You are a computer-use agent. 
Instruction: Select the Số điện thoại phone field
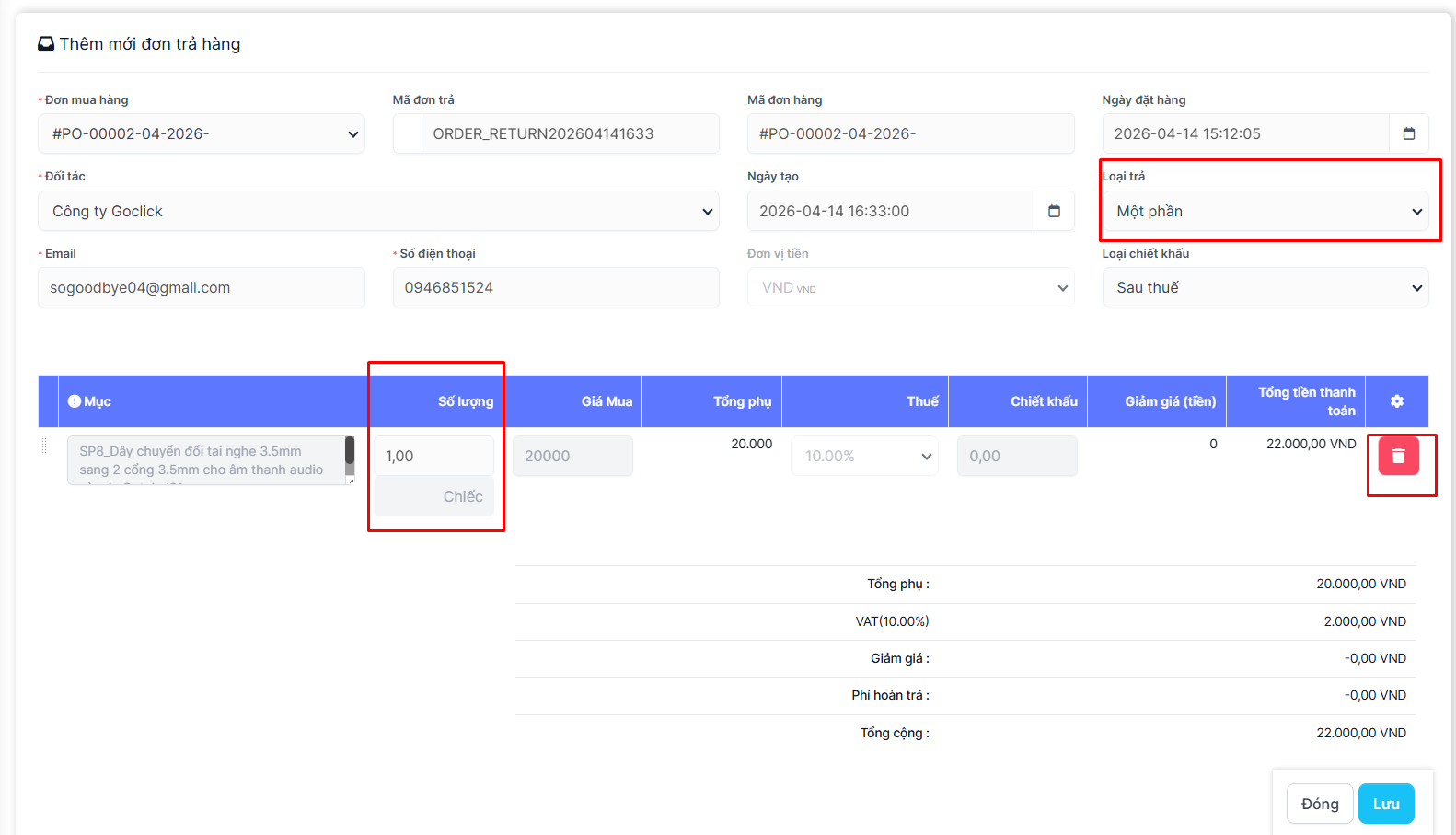pos(555,287)
